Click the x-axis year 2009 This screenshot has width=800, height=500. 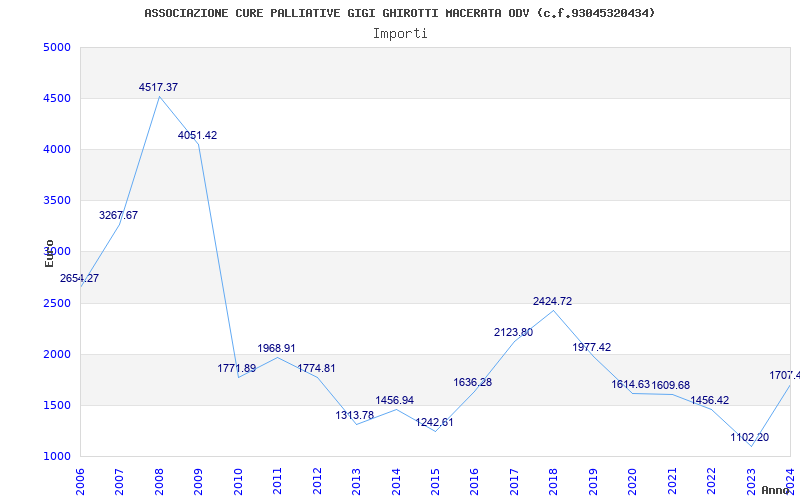pos(198,482)
